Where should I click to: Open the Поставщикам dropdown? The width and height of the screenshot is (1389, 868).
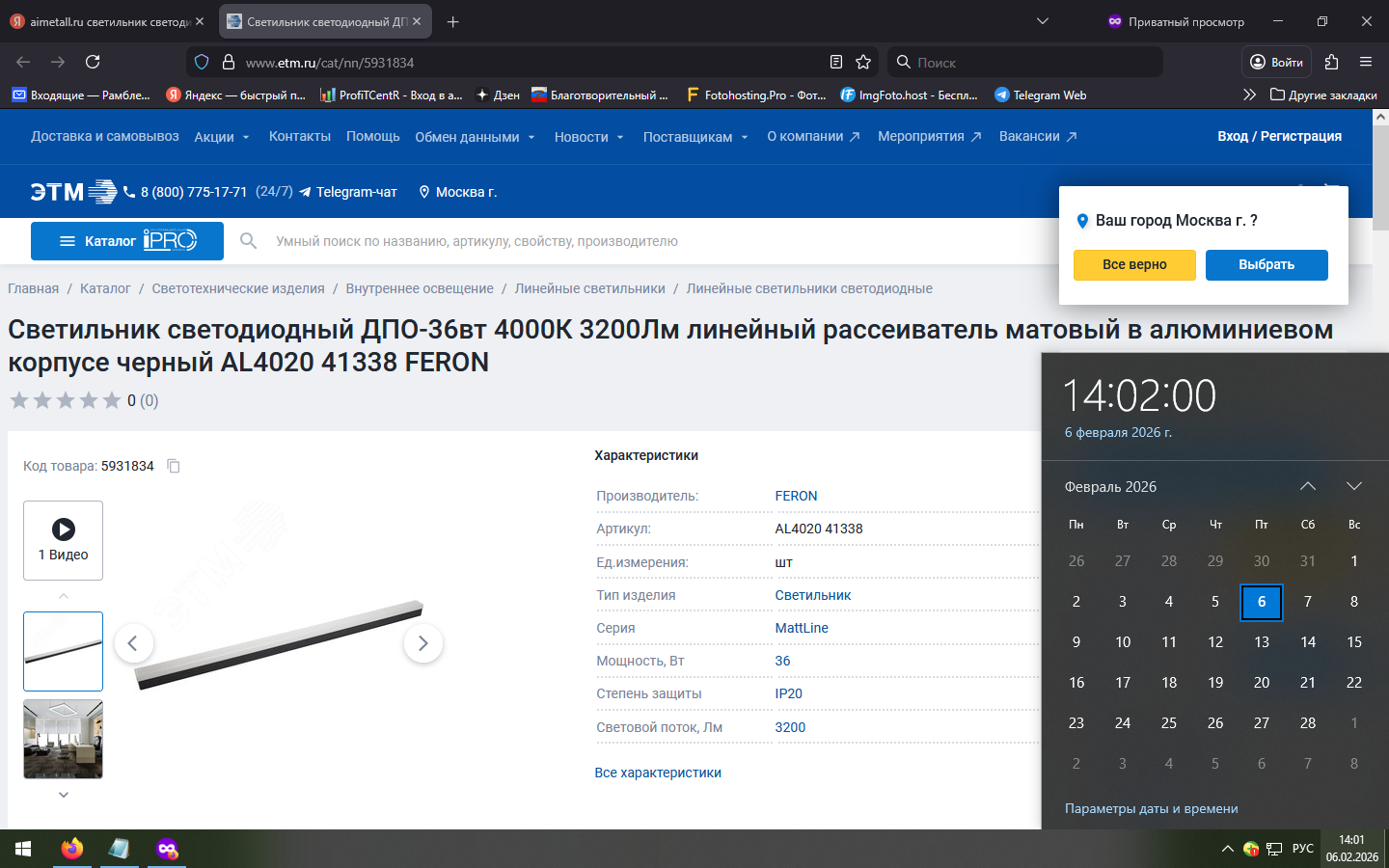tap(694, 137)
